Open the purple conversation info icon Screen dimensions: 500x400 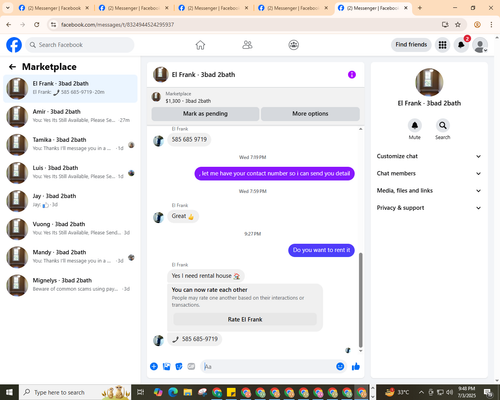(x=352, y=75)
